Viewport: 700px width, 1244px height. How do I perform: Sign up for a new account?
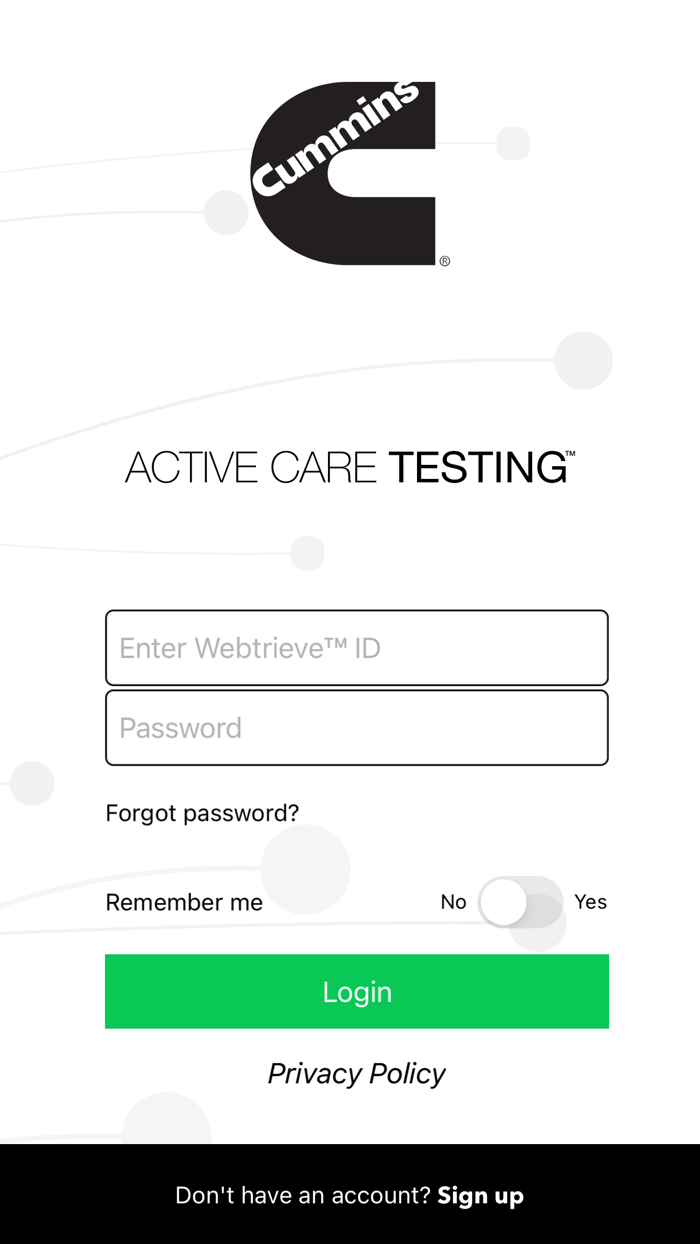(480, 1195)
